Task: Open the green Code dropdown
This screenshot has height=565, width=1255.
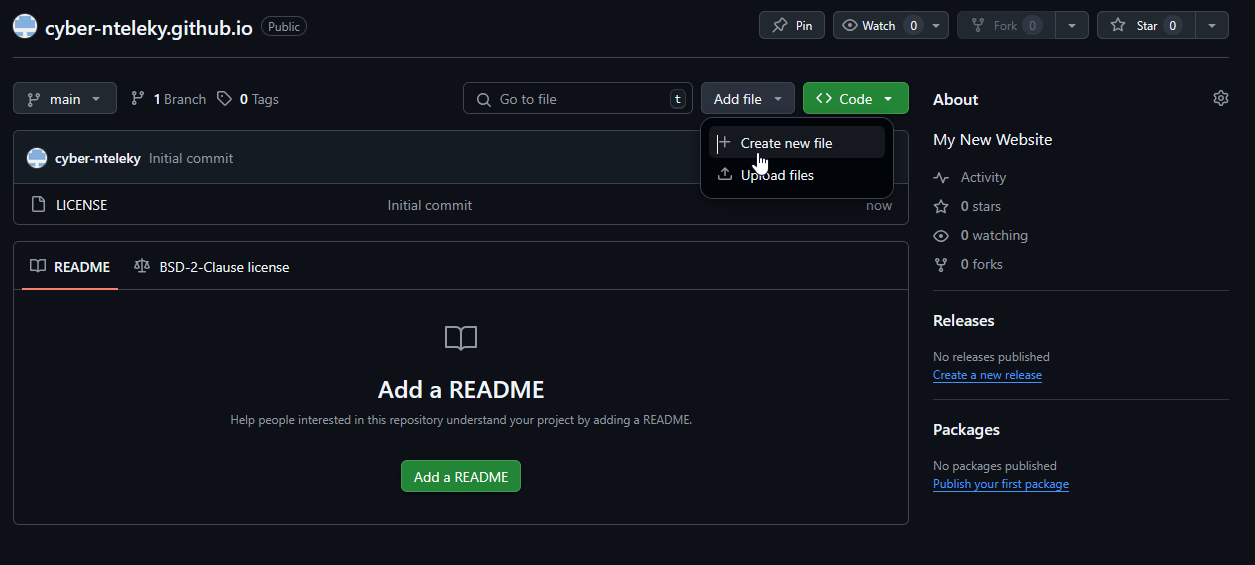Action: [856, 99]
